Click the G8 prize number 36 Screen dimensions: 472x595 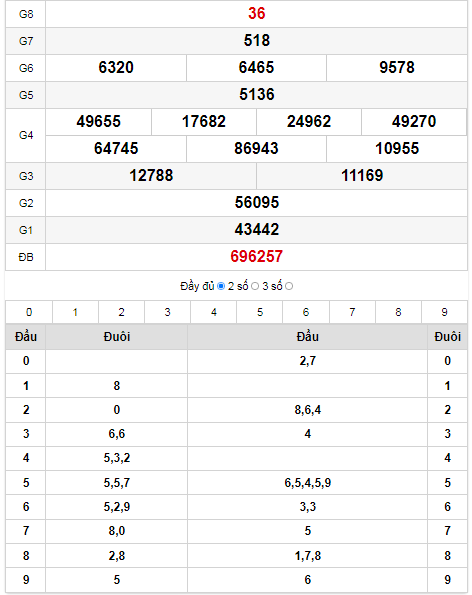256,13
